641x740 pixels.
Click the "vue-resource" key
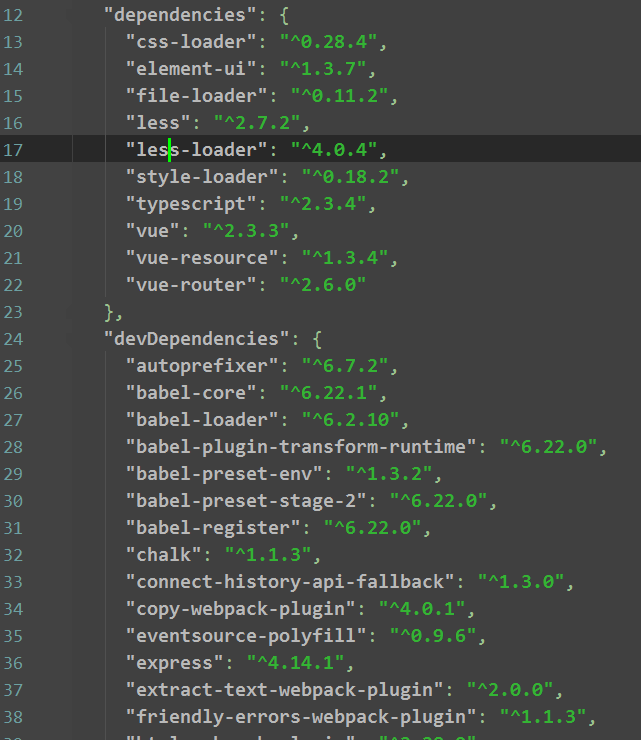point(202,258)
